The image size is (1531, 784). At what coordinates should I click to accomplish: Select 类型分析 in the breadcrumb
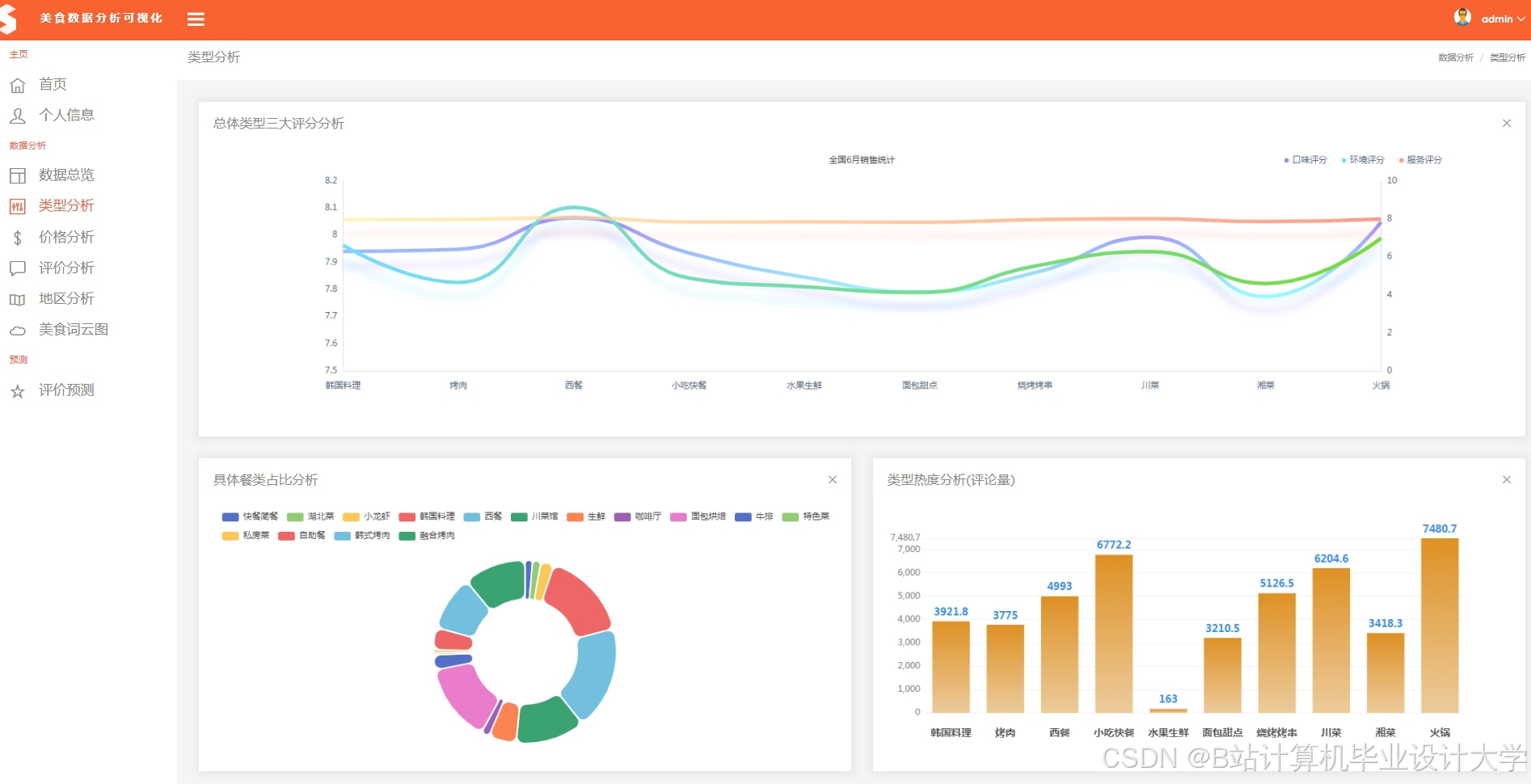coord(1507,57)
